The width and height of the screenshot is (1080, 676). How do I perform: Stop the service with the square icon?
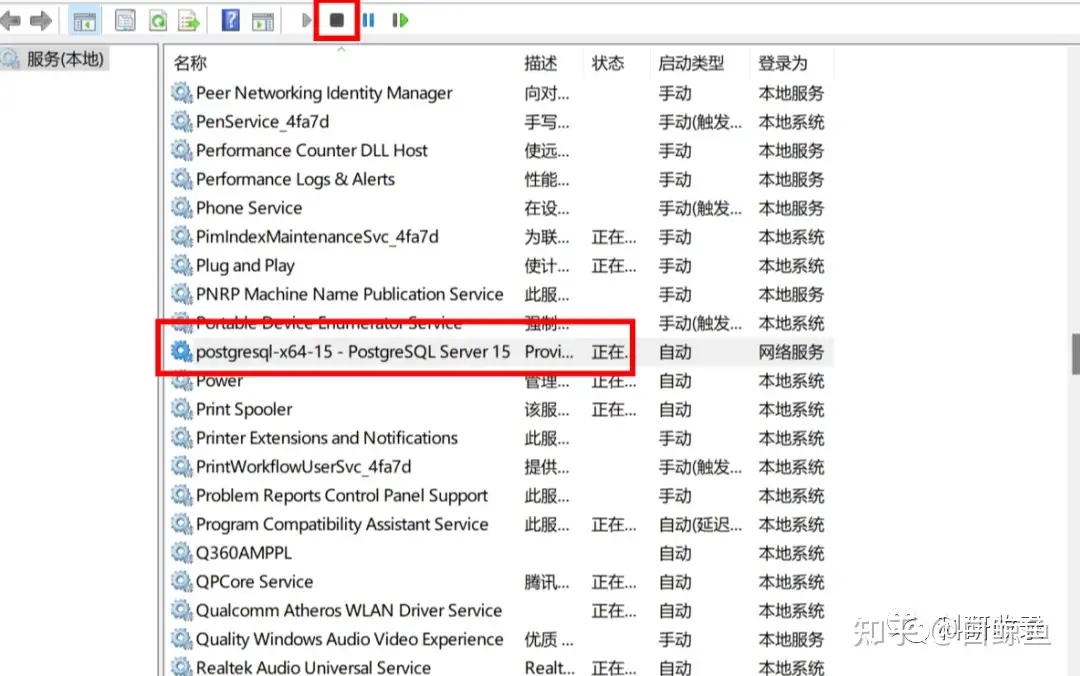pyautogui.click(x=337, y=21)
